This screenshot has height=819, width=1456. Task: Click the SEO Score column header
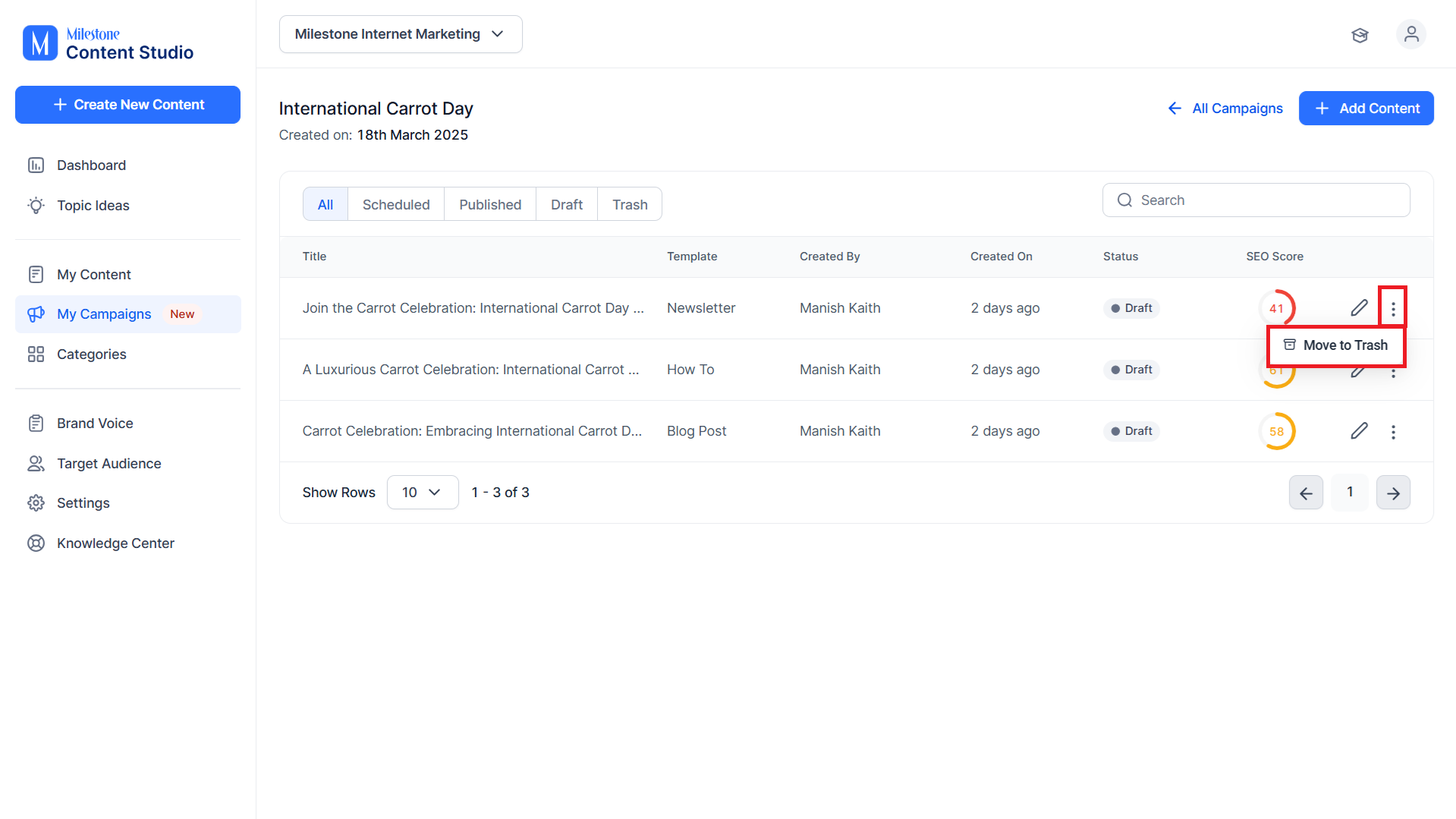(1275, 257)
